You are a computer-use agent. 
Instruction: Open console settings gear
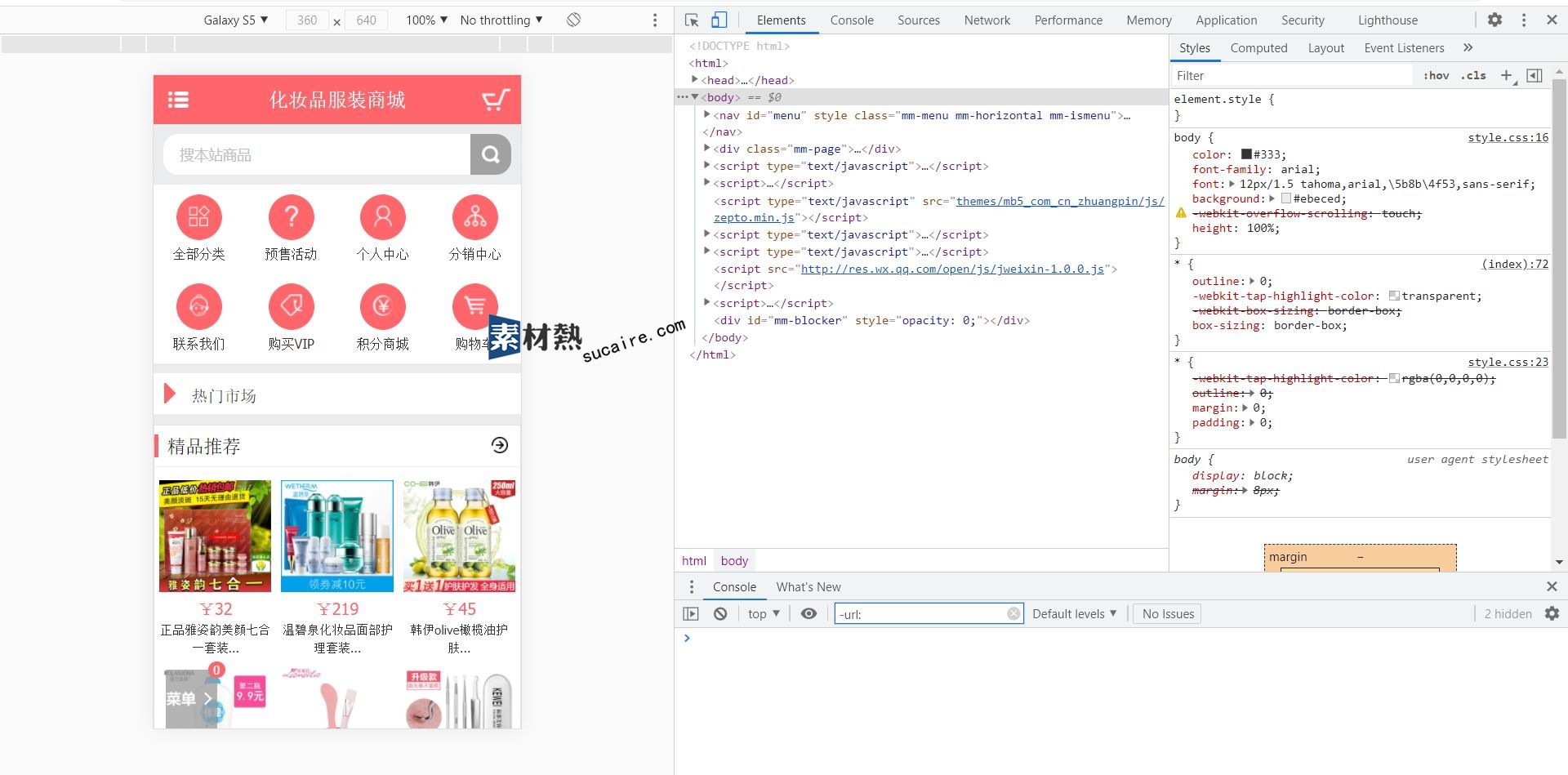coord(1552,613)
